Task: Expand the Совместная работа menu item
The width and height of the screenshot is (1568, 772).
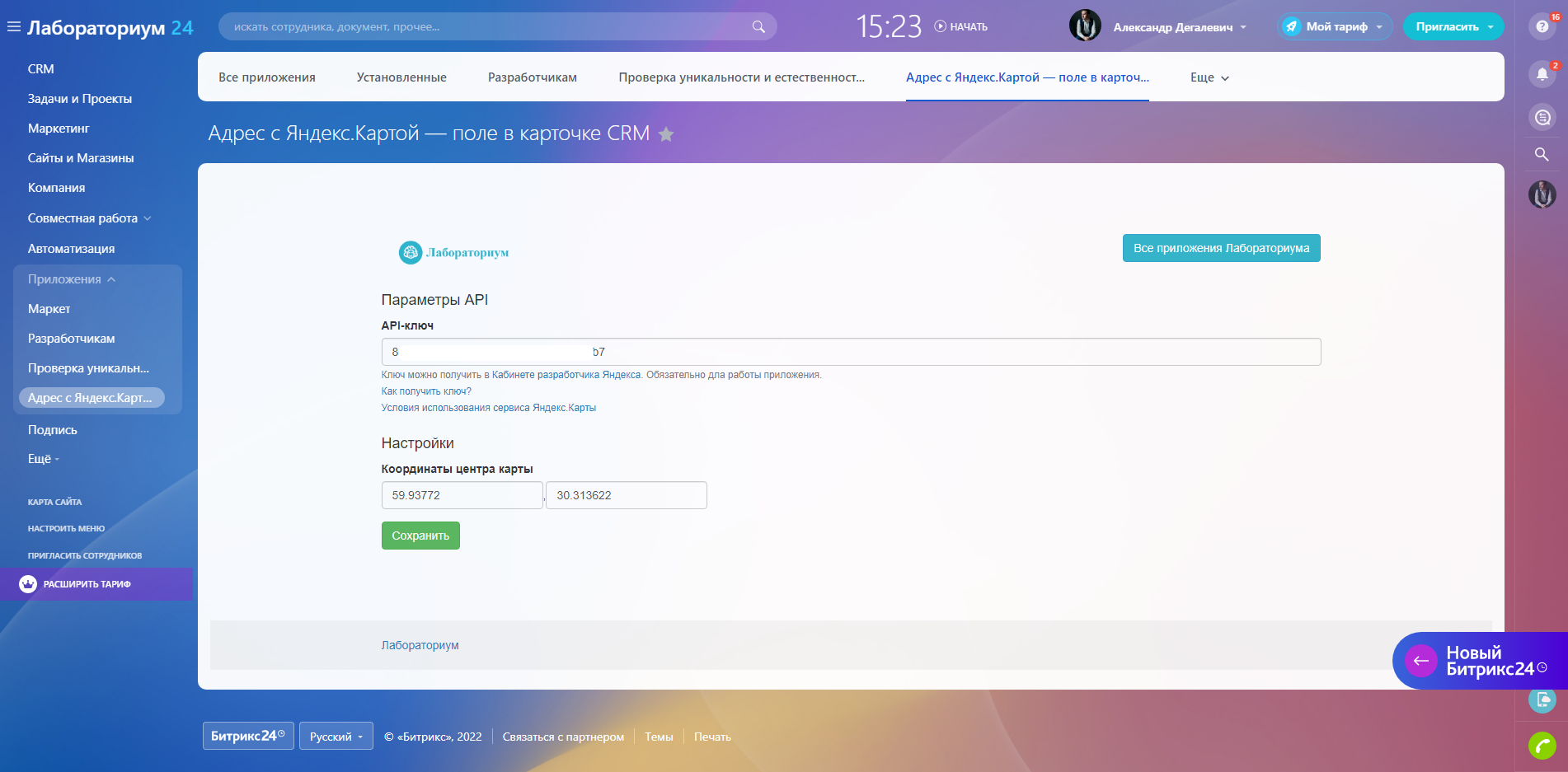Action: click(x=89, y=218)
